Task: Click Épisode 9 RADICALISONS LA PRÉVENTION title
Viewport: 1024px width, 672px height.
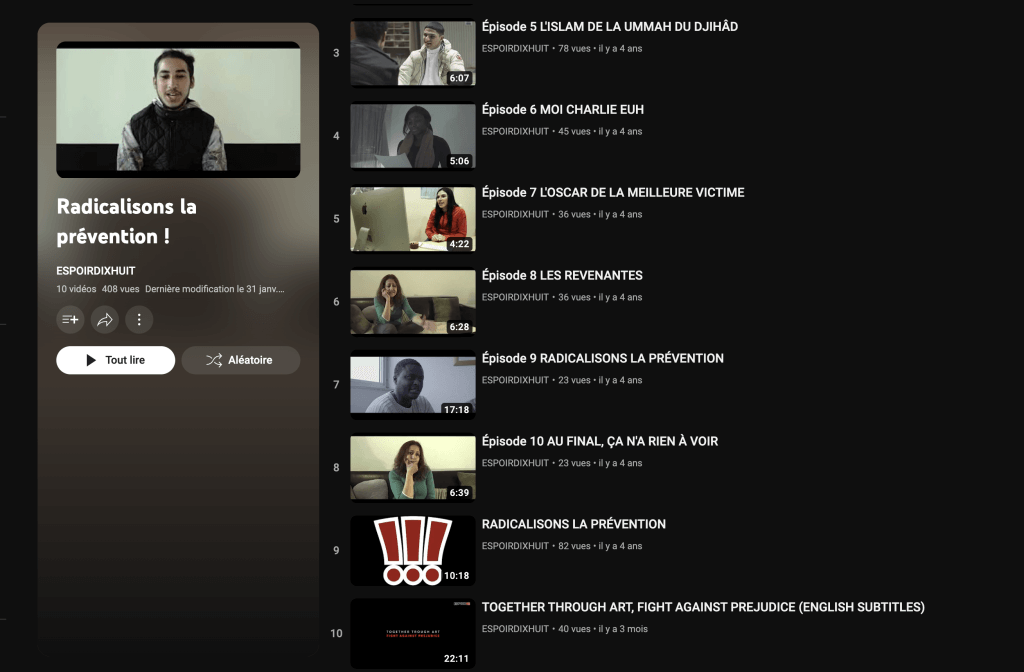Action: (602, 359)
